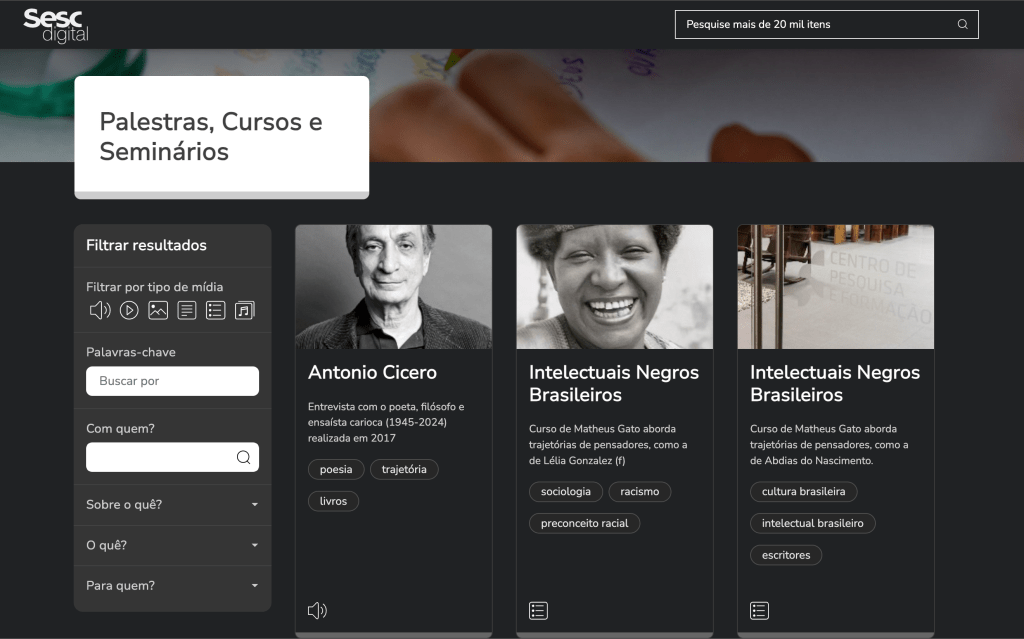Select the 'poesia' tag
Screen dimensions: 1024x639
[x=336, y=469]
